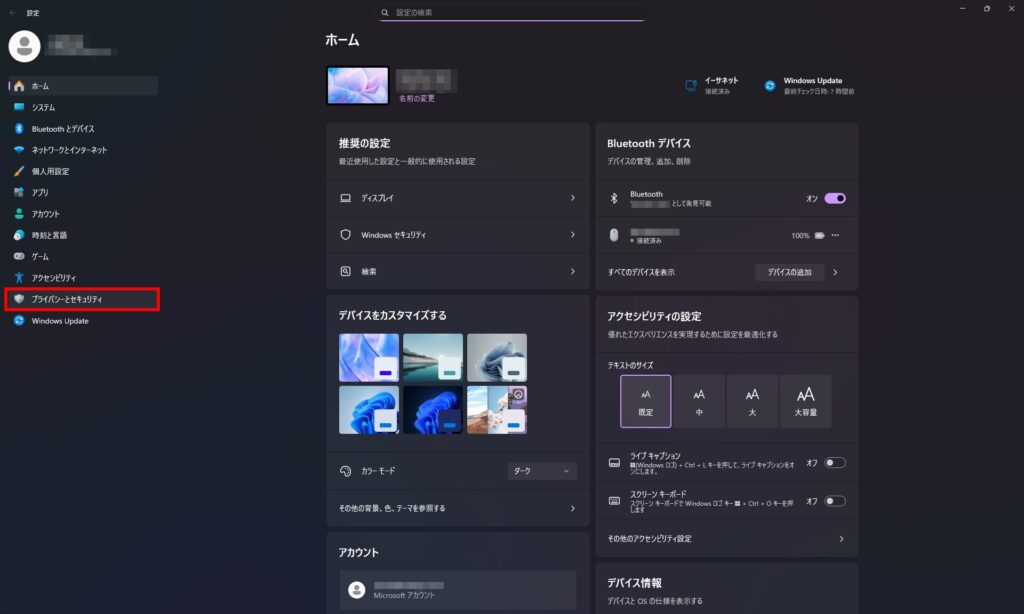The image size is (1024, 614).
Task: Select the dark blue bloom theme thumbnail
Action: pos(433,410)
